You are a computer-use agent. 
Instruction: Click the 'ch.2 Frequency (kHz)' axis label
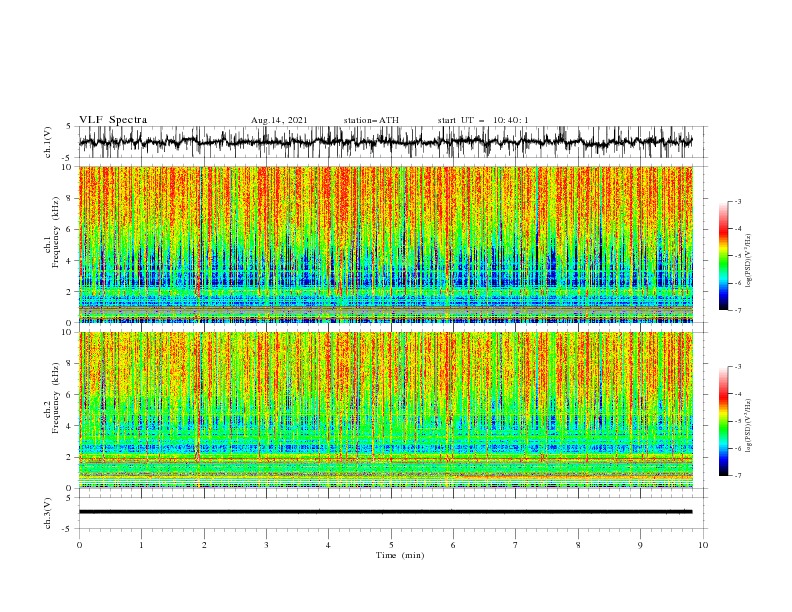pos(52,397)
